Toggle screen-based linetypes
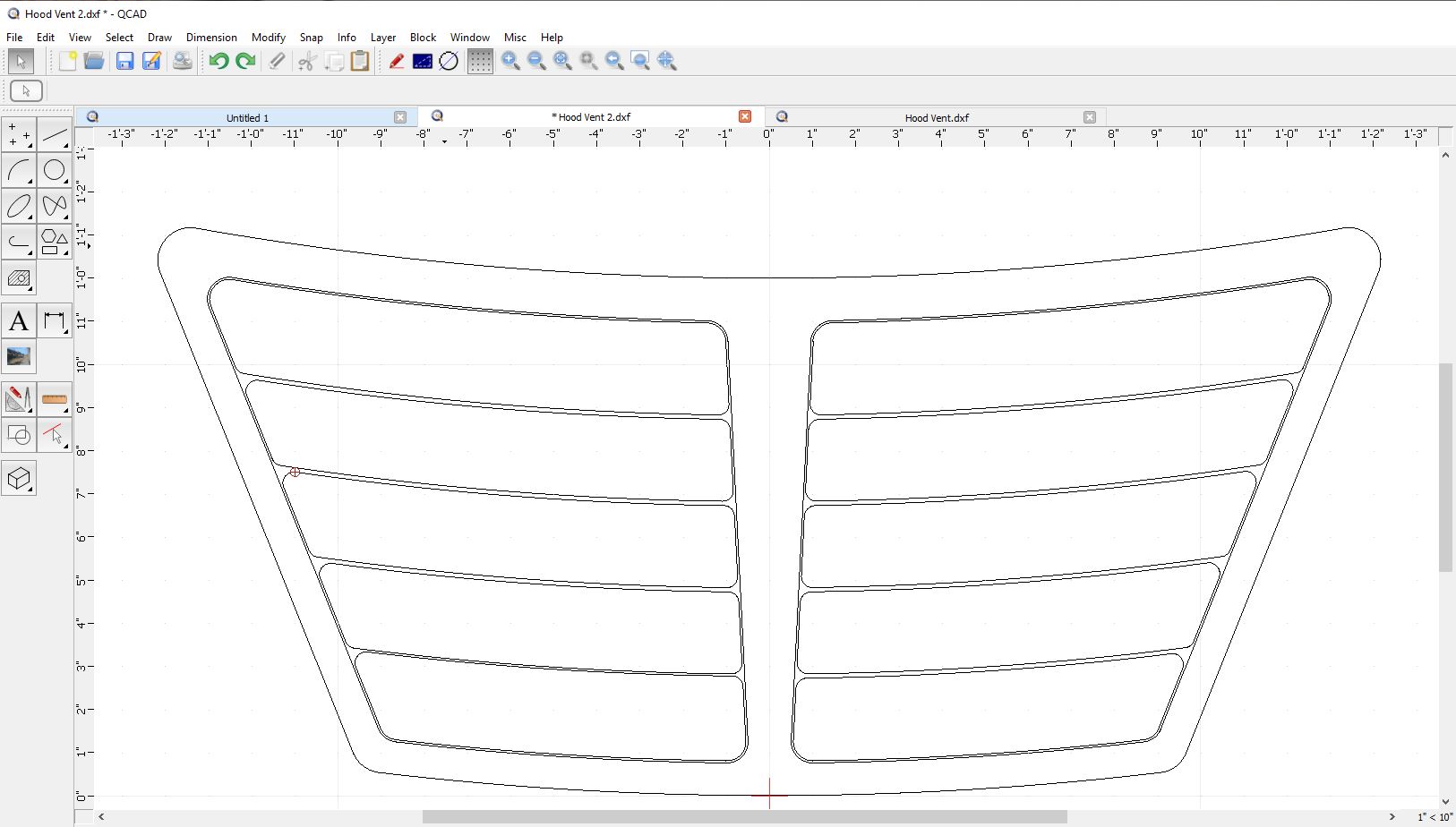The height and width of the screenshot is (827, 1456). (x=449, y=61)
